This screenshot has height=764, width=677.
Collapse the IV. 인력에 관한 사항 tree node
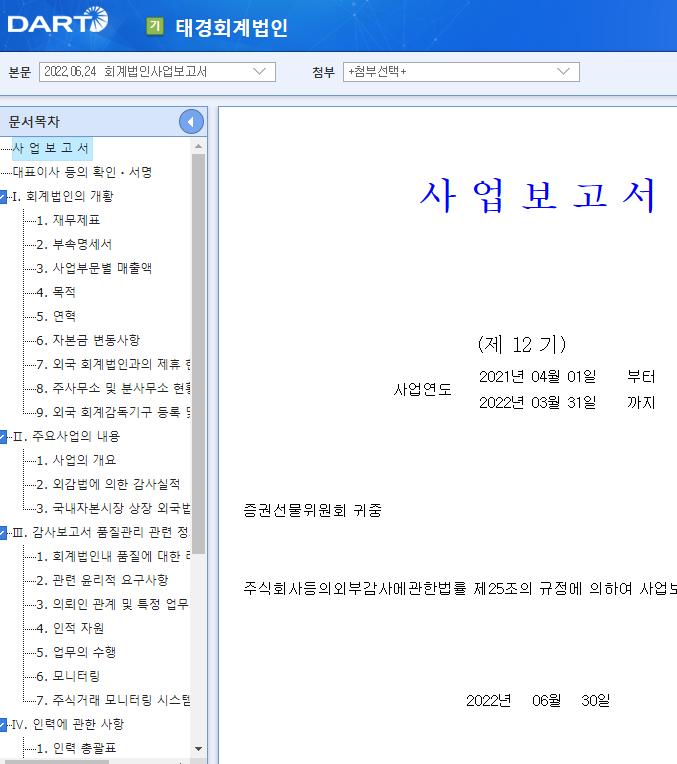3,725
